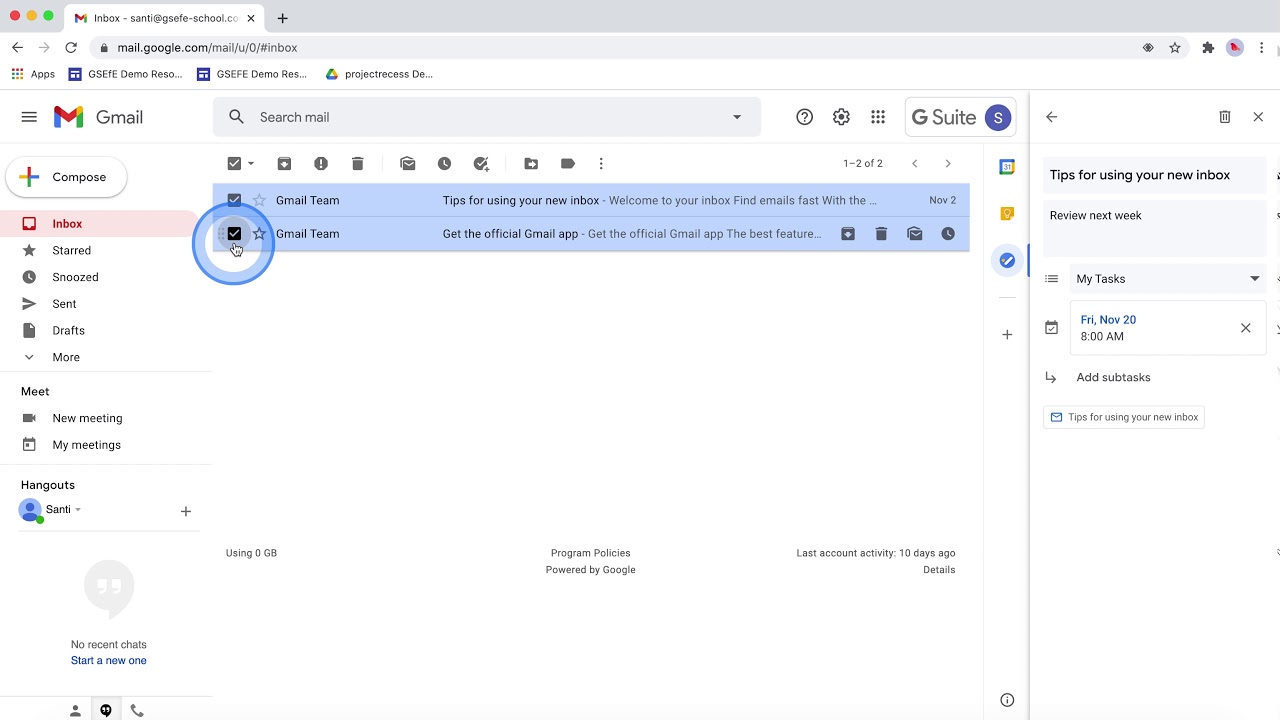Click the Tasks side panel icon
1280x720 pixels.
pyautogui.click(x=1007, y=261)
